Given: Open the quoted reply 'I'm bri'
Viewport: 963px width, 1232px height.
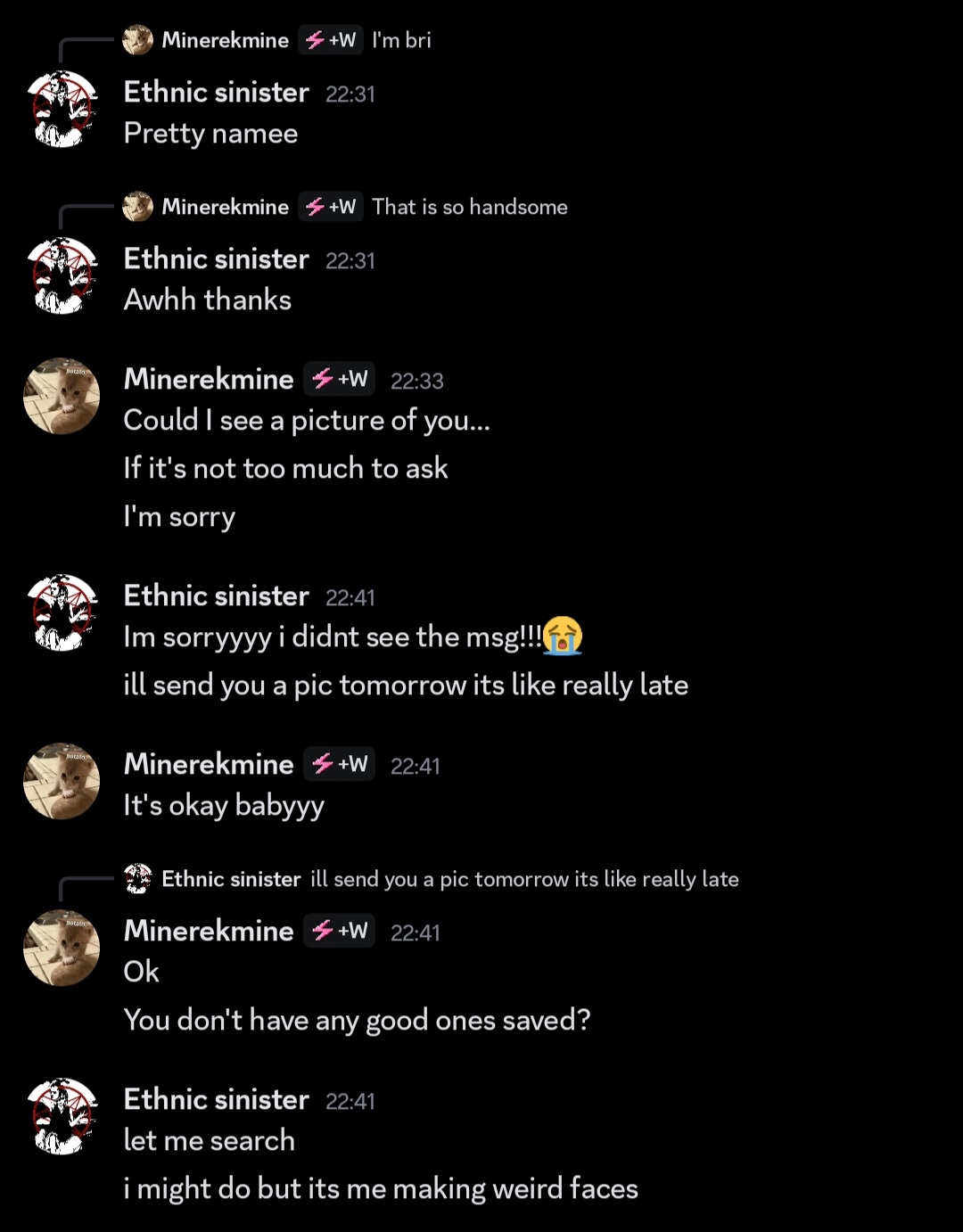Looking at the screenshot, I should 403,40.
